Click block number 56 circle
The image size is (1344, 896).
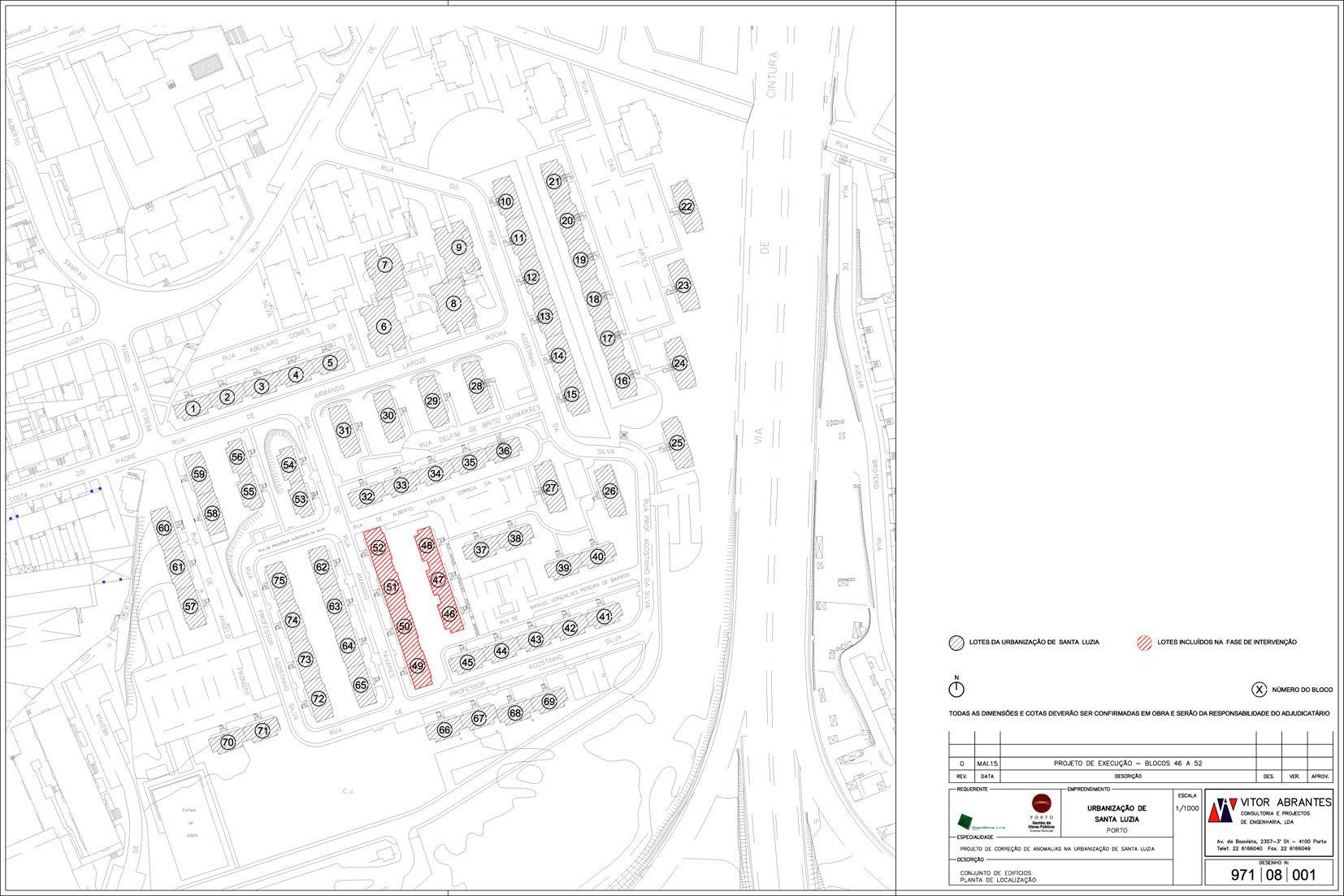coord(237,457)
